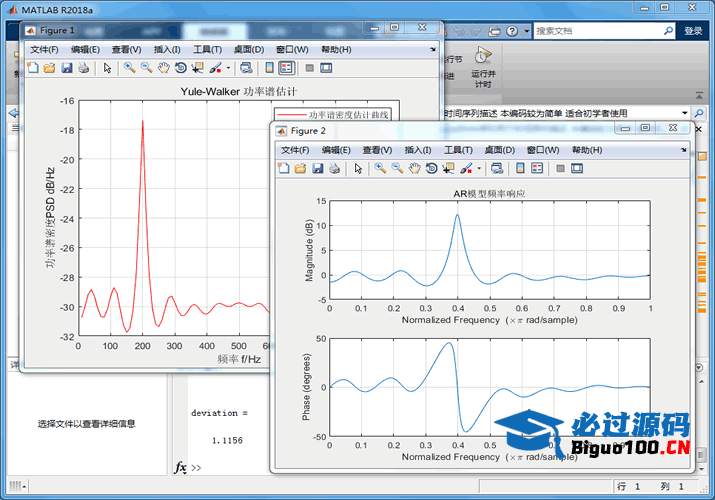Open MATLAB help question mark icon
Screen dimensions: 715x500
point(512,31)
